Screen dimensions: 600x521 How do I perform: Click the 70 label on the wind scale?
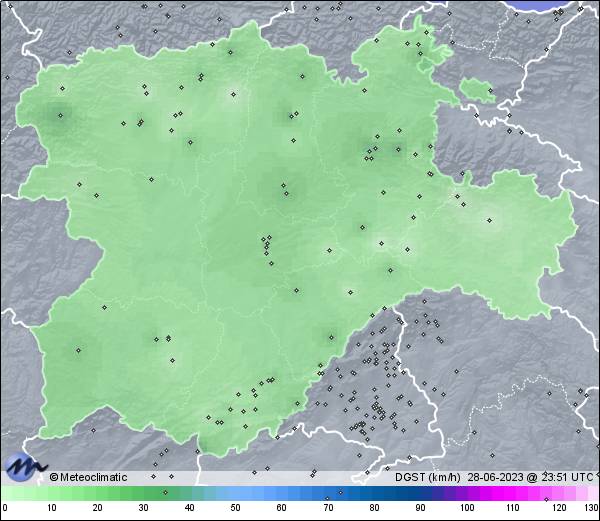pos(328,508)
